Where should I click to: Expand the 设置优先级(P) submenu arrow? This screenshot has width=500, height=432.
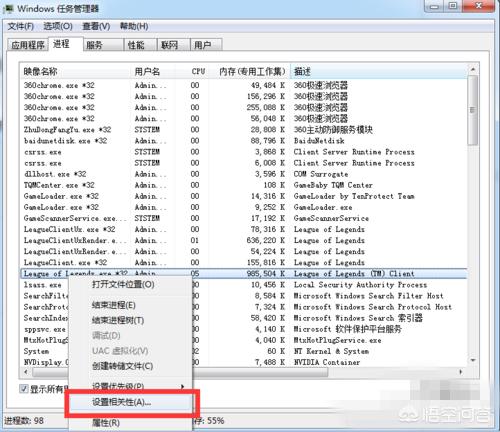[x=182, y=386]
